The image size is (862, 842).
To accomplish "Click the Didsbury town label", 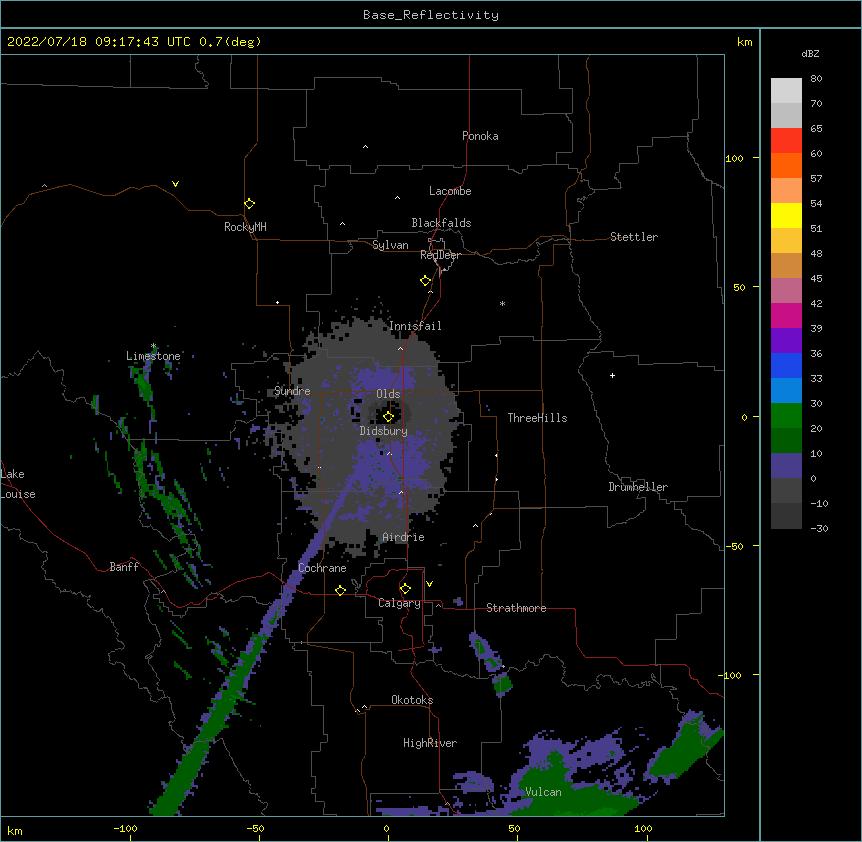I will [x=384, y=431].
